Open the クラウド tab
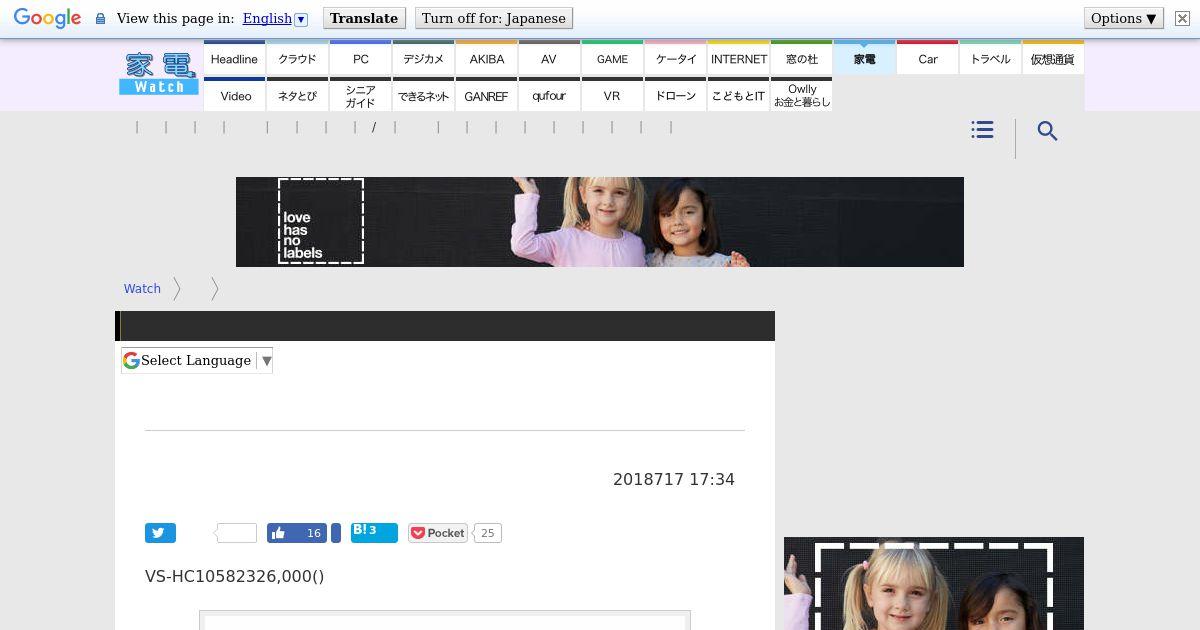Viewport: 1200px width, 630px height. click(297, 58)
